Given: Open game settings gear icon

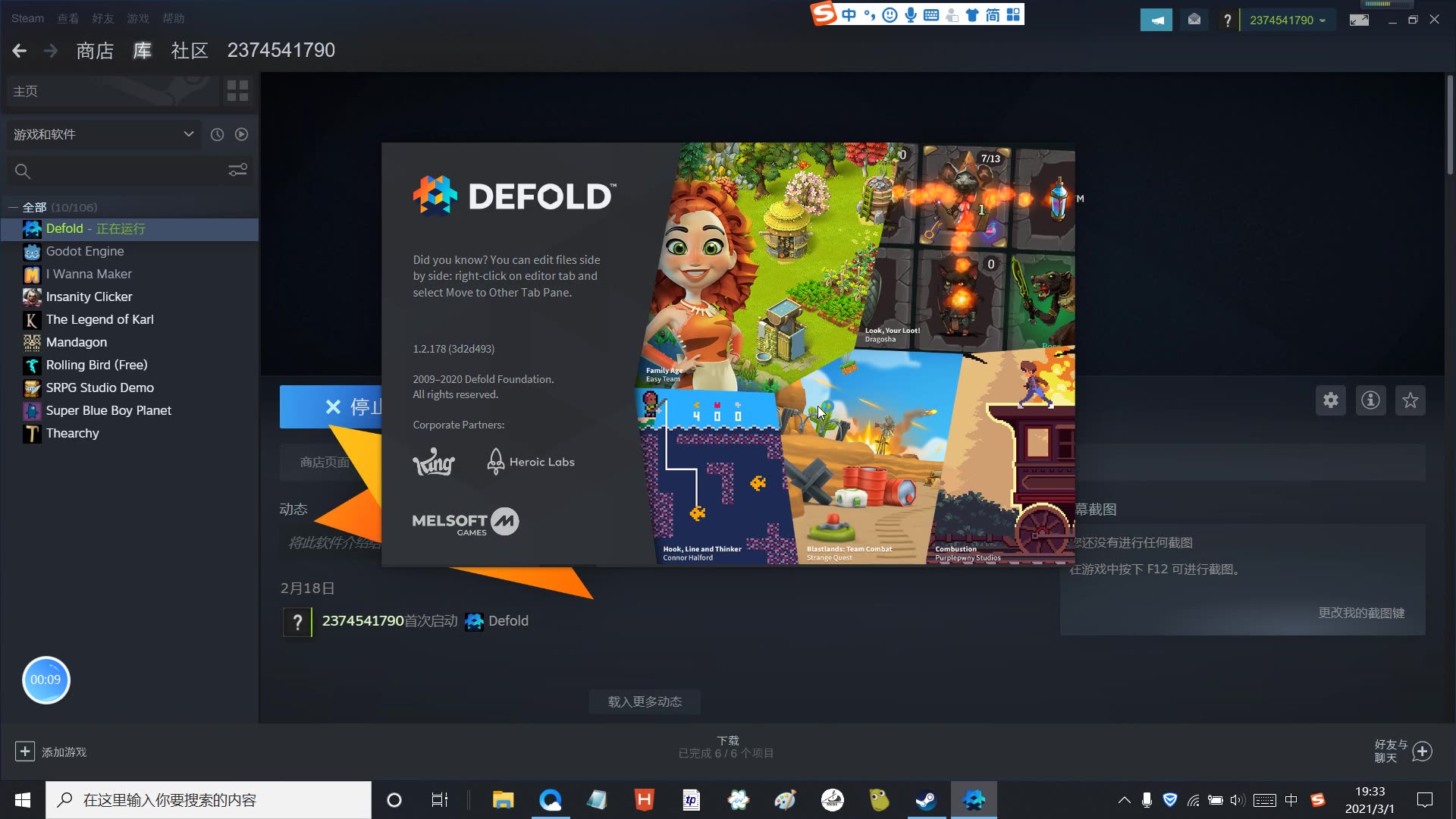Looking at the screenshot, I should pos(1330,400).
